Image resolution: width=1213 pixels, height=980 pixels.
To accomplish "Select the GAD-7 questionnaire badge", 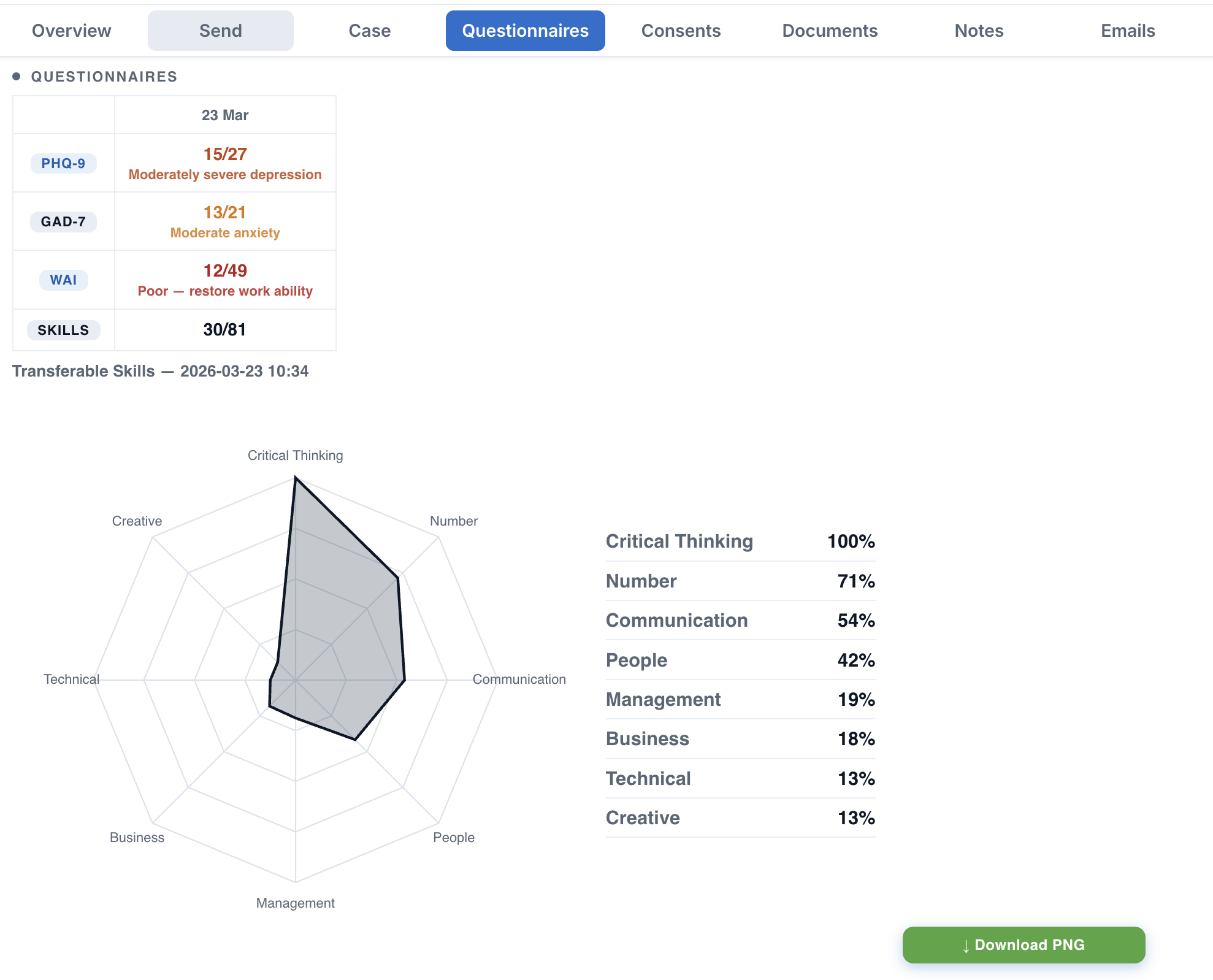I will click(x=64, y=221).
